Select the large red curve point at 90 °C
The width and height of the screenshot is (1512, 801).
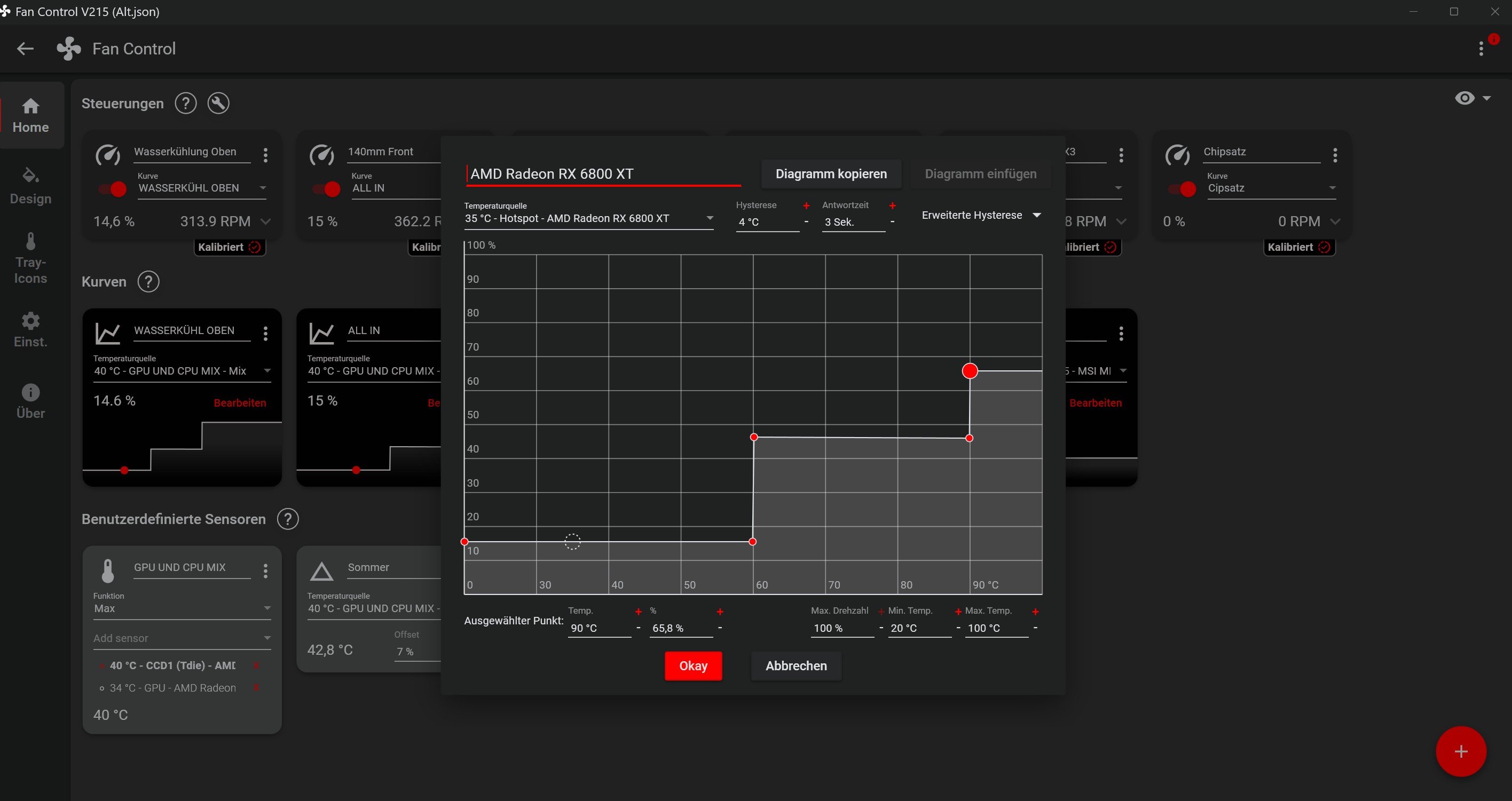(x=970, y=371)
